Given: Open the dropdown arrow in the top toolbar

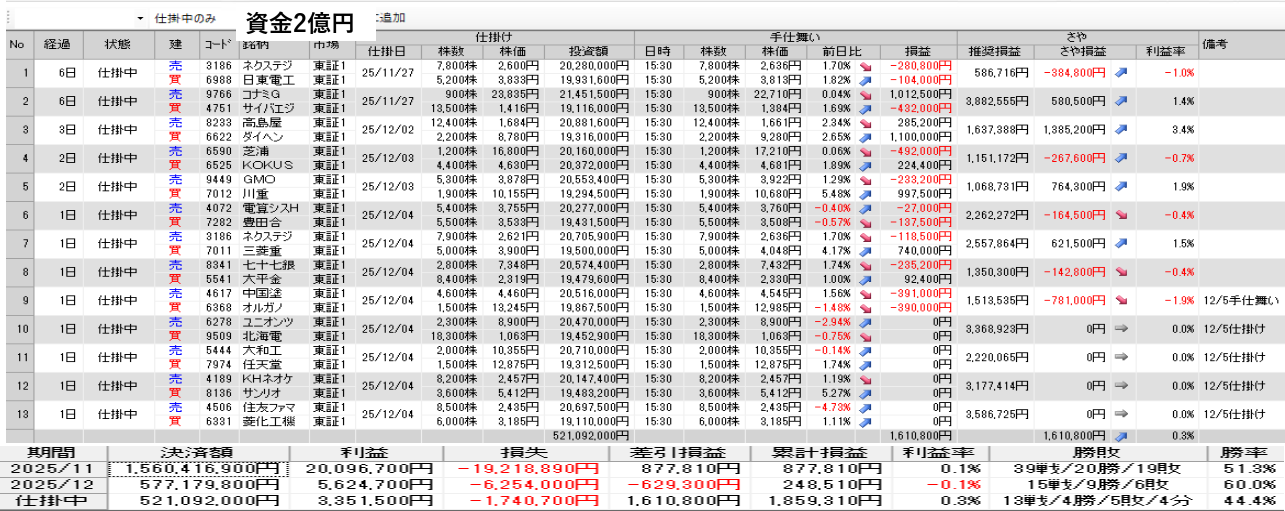Looking at the screenshot, I should tap(140, 19).
